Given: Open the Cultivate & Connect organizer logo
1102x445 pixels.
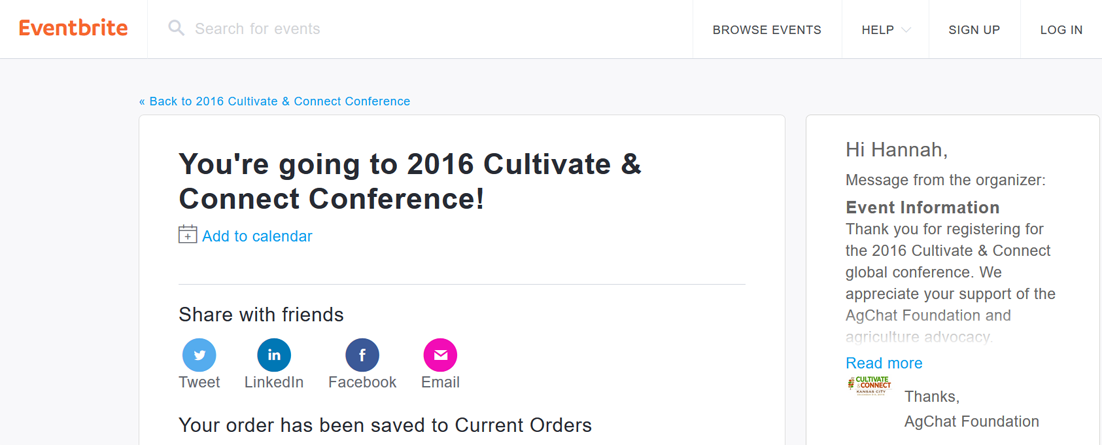Looking at the screenshot, I should pyautogui.click(x=870, y=386).
